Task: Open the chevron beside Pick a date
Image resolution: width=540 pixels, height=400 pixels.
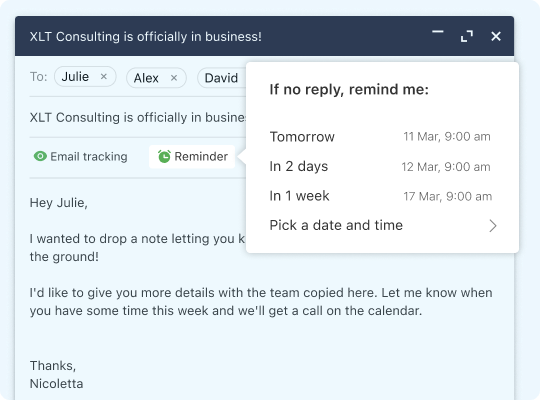Action: click(x=493, y=226)
